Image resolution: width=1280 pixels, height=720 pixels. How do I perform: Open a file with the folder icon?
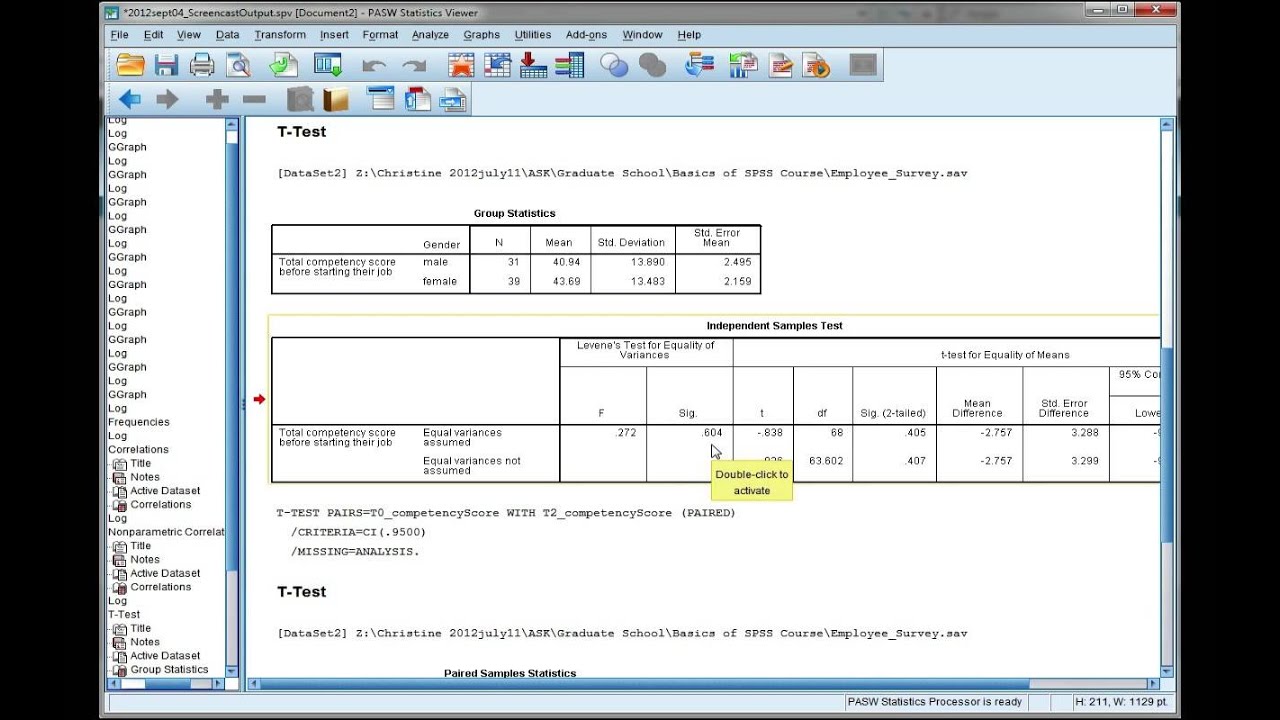point(131,66)
